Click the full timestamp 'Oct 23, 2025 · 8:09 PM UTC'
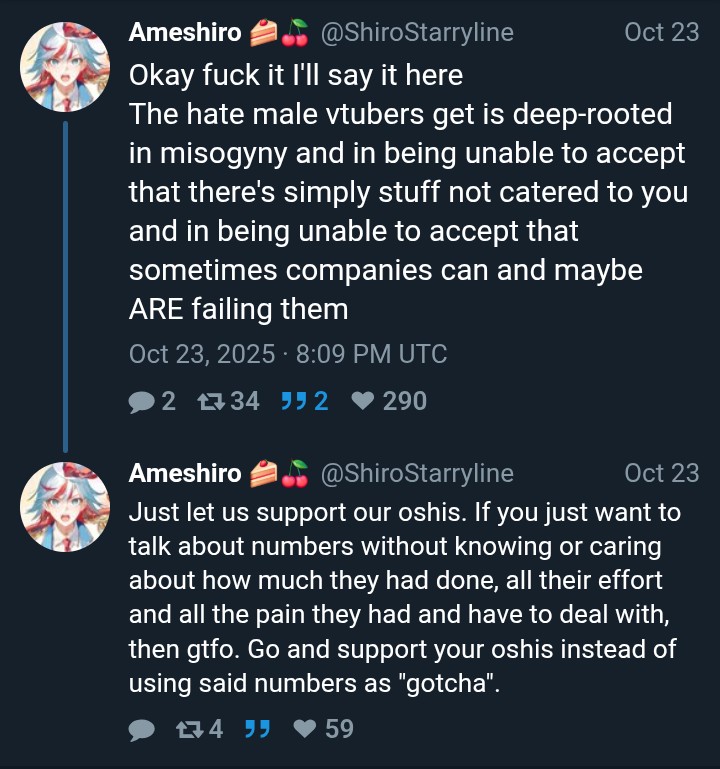 pos(288,354)
